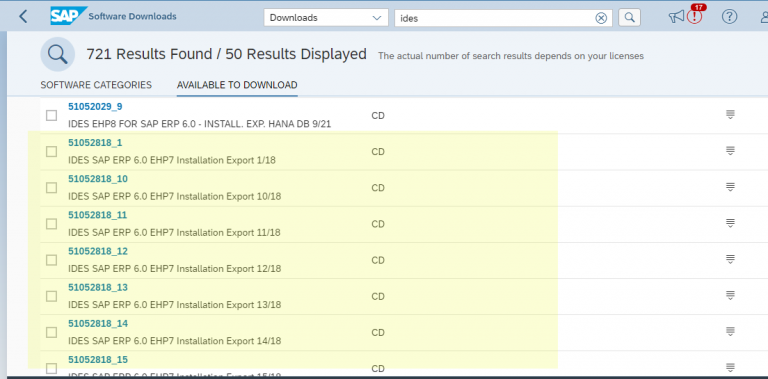
Task: Tick the checkbox for 51052818_15
Action: click(51, 368)
